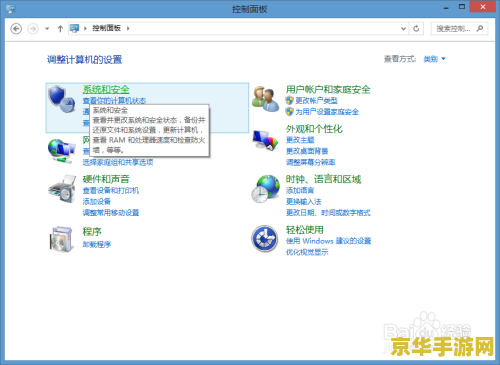Open the System and Security shield icon
Viewport: 500px width, 365px height.
62,99
